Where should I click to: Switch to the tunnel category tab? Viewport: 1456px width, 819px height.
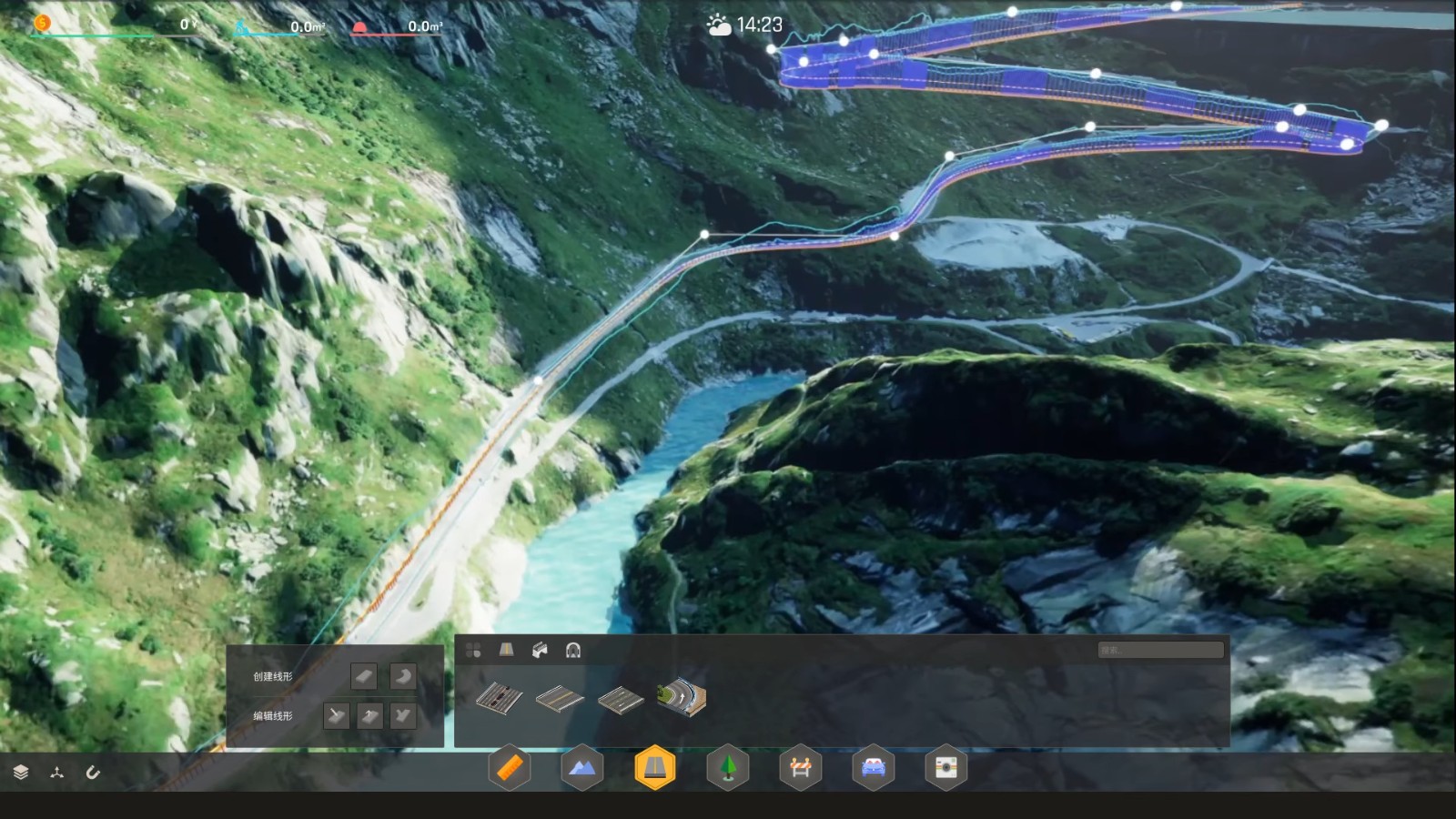pos(573,650)
